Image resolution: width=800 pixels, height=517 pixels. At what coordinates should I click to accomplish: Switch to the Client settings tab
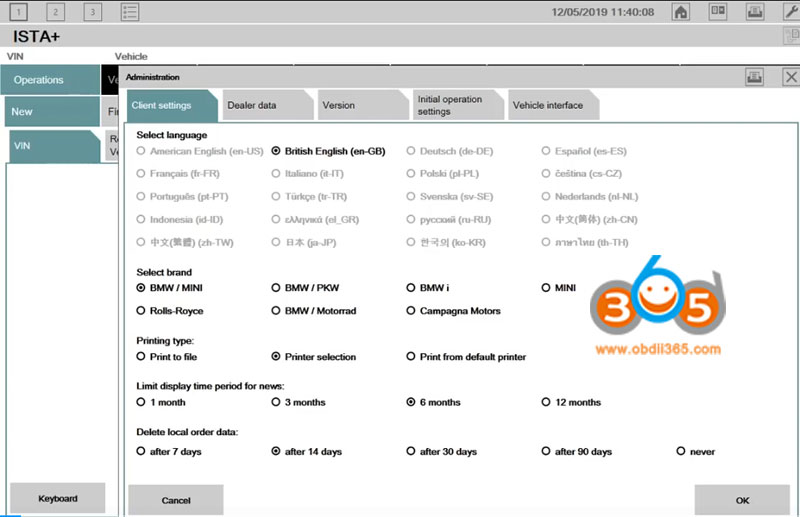coord(172,106)
